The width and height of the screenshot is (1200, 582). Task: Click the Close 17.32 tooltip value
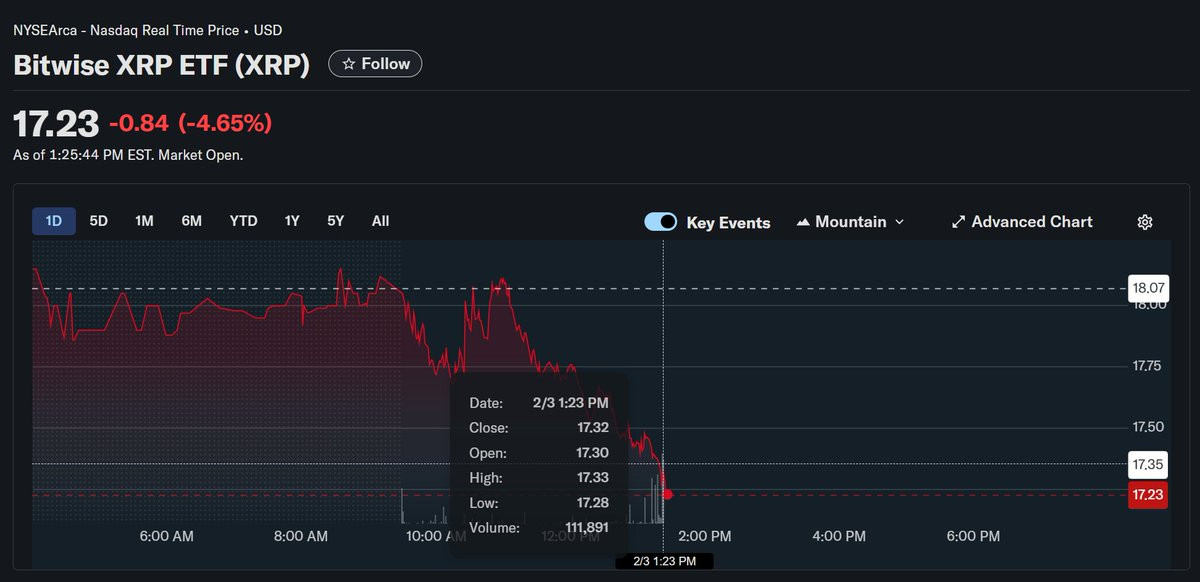pos(592,428)
